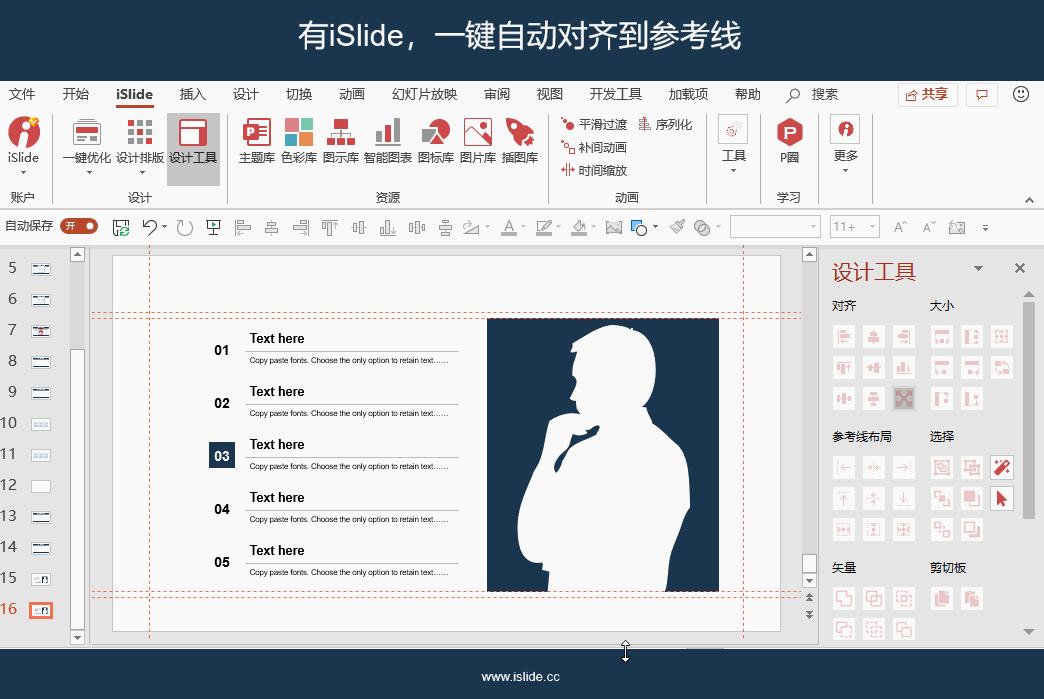Toggle the 自动保存 autosave switch
This screenshot has height=699, width=1044.
pyautogui.click(x=79, y=226)
